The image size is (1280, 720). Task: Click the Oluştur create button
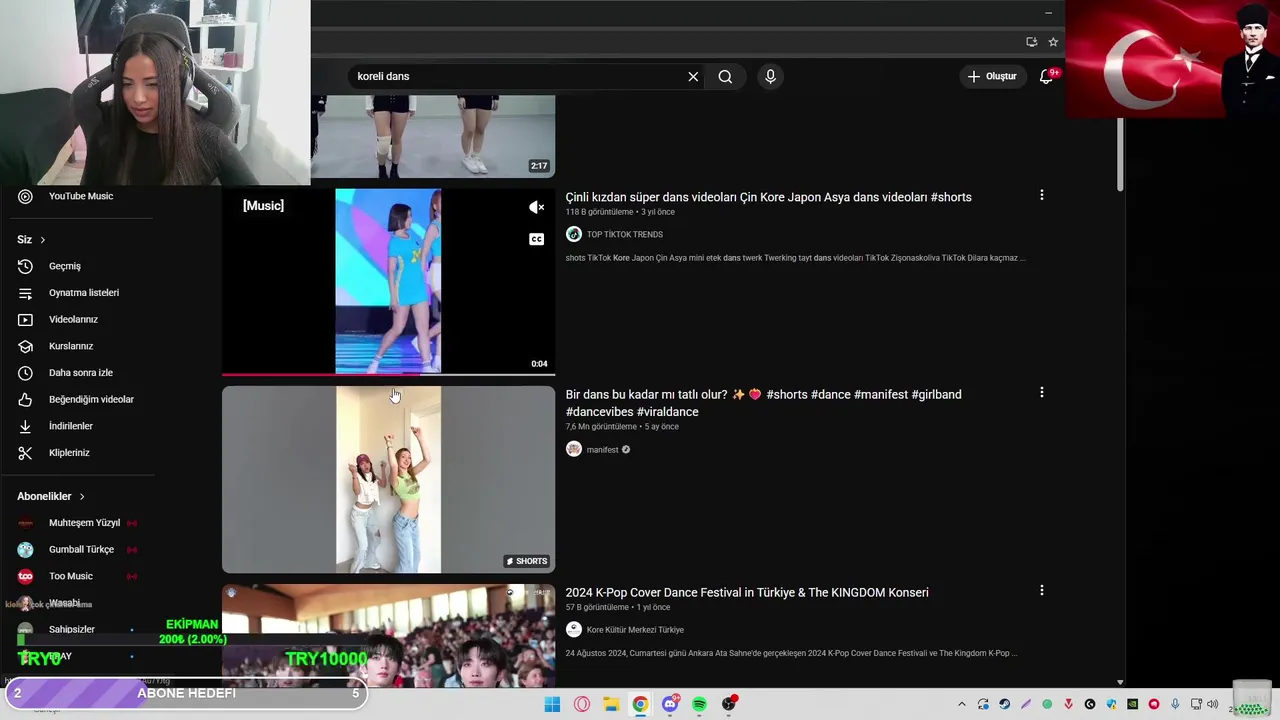point(992,76)
